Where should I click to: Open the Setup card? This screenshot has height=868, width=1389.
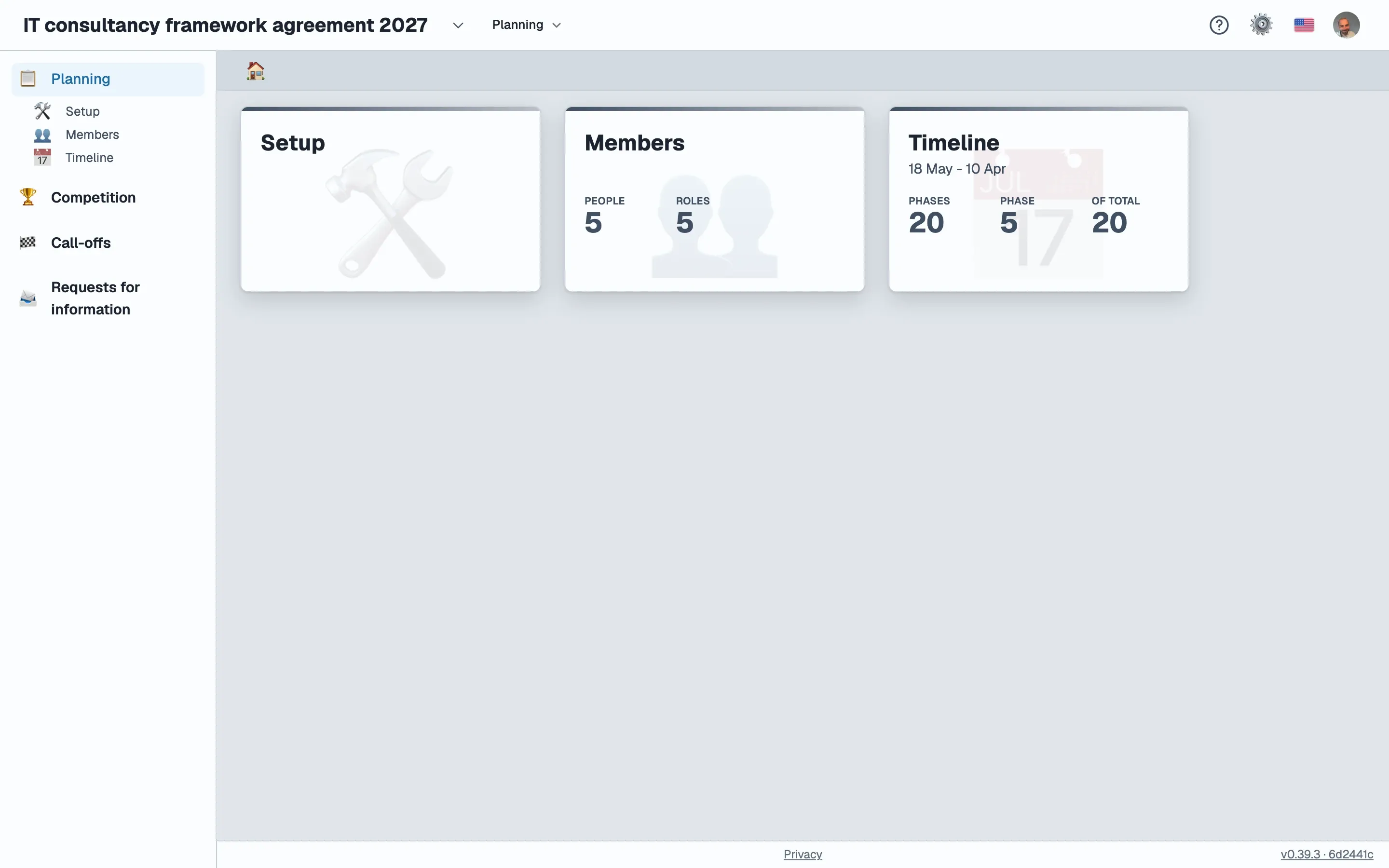pyautogui.click(x=390, y=199)
